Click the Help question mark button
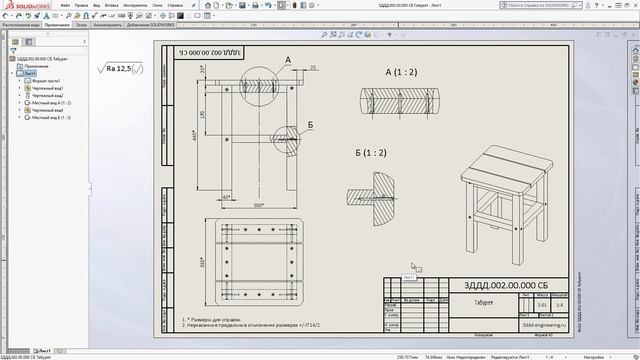 (596, 5)
